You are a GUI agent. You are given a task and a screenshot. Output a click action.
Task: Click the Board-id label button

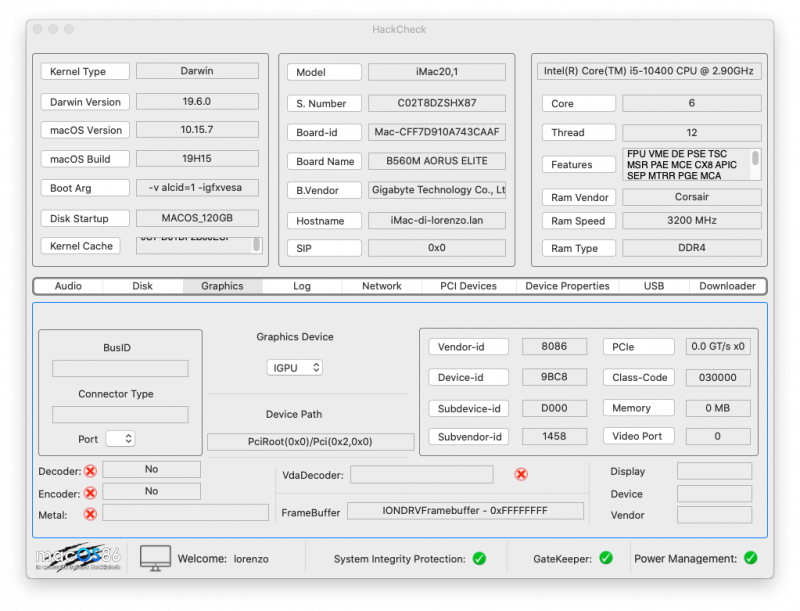tap(324, 132)
